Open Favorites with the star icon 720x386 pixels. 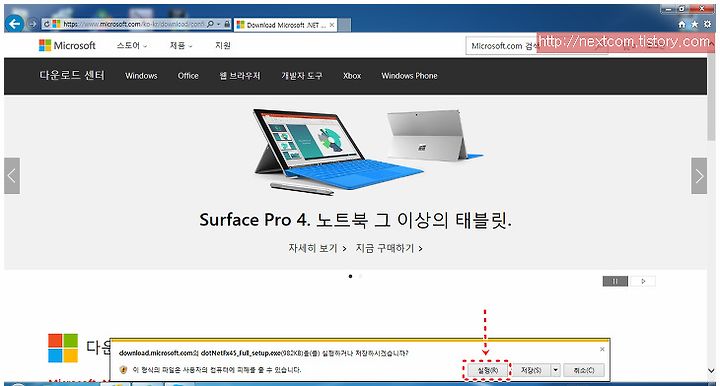[694, 24]
